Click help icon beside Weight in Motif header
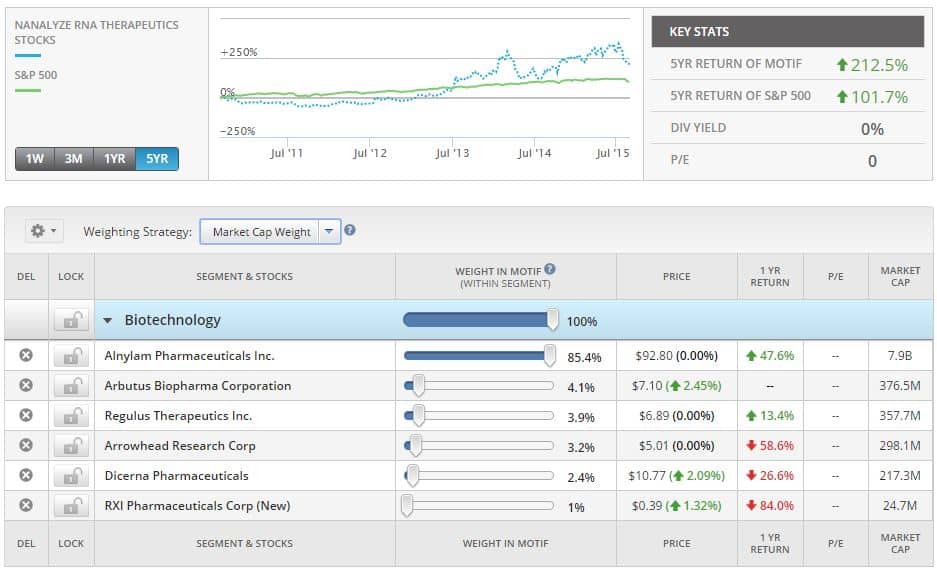 coord(550,269)
